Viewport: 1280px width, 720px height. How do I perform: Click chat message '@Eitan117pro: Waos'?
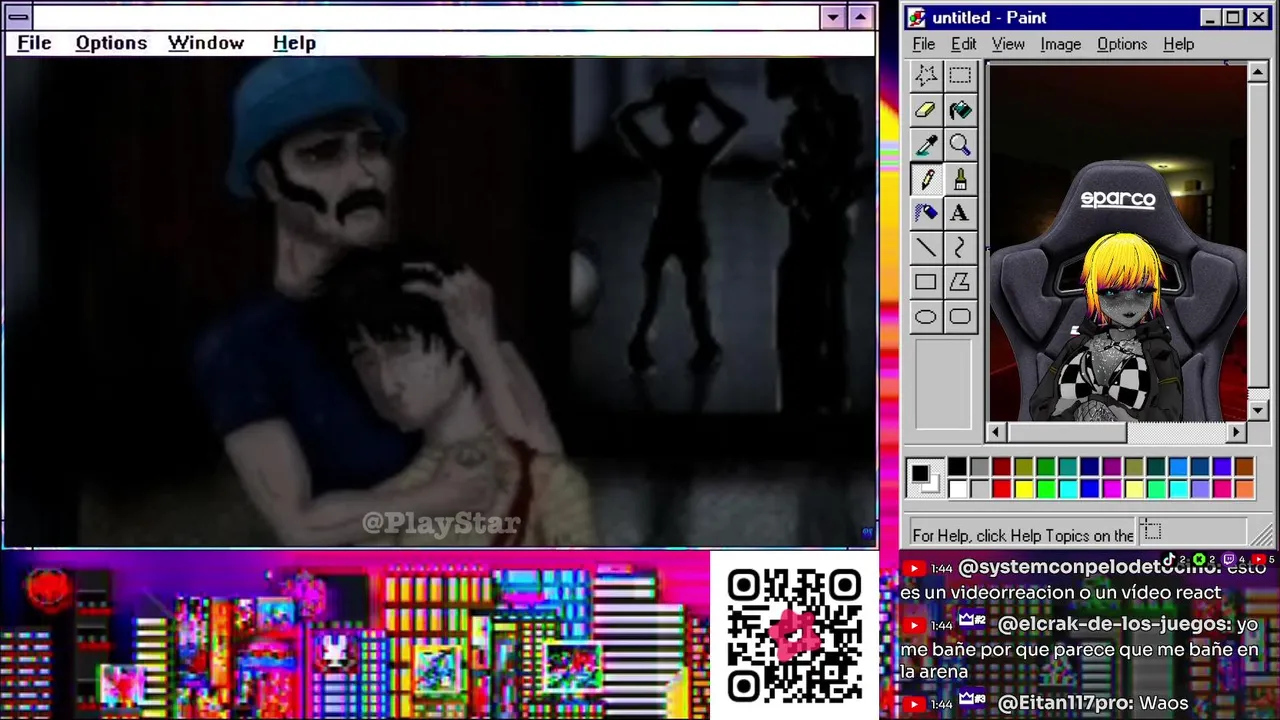click(x=1092, y=704)
